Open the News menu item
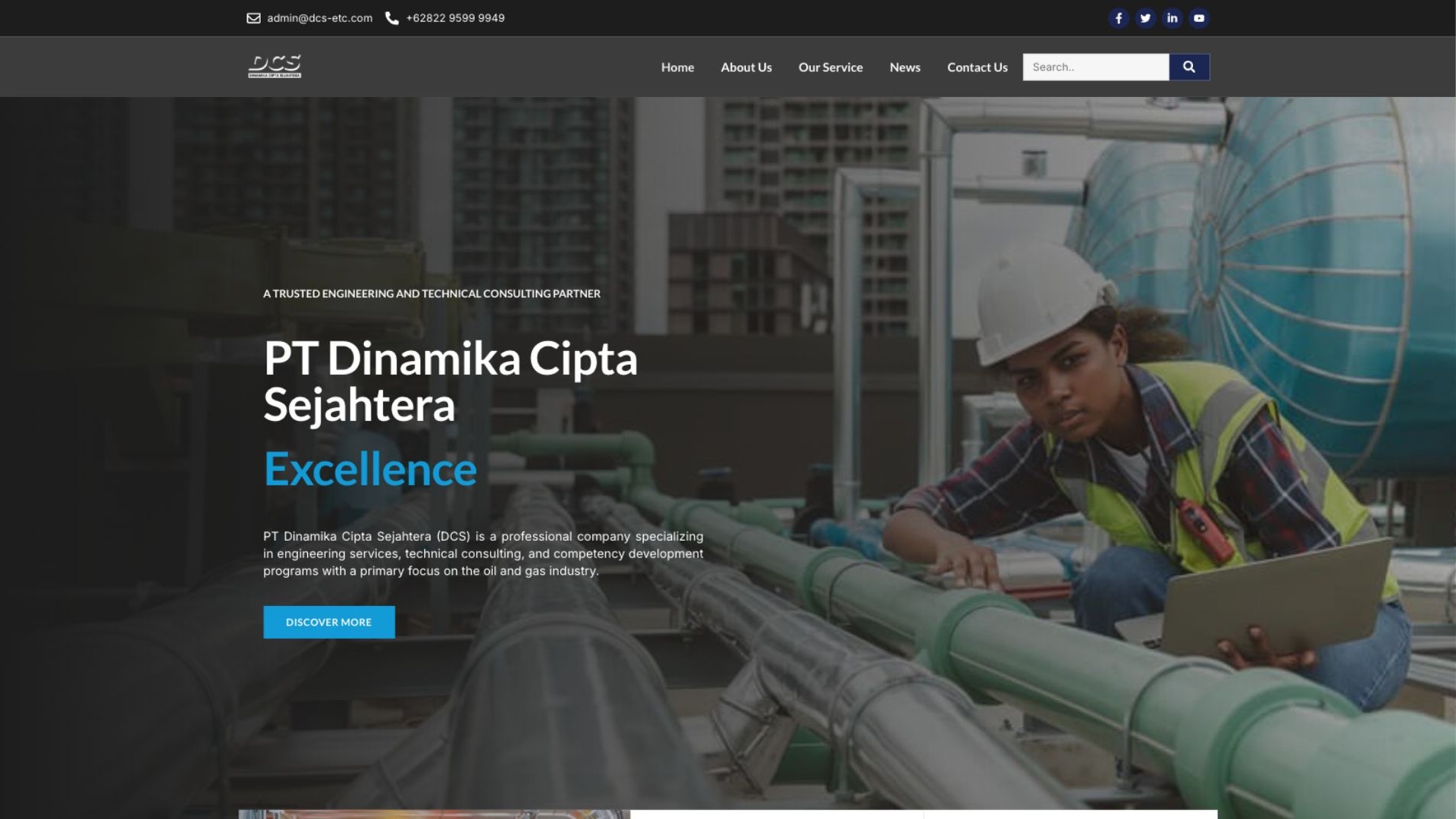The image size is (1456, 819). pos(905,67)
